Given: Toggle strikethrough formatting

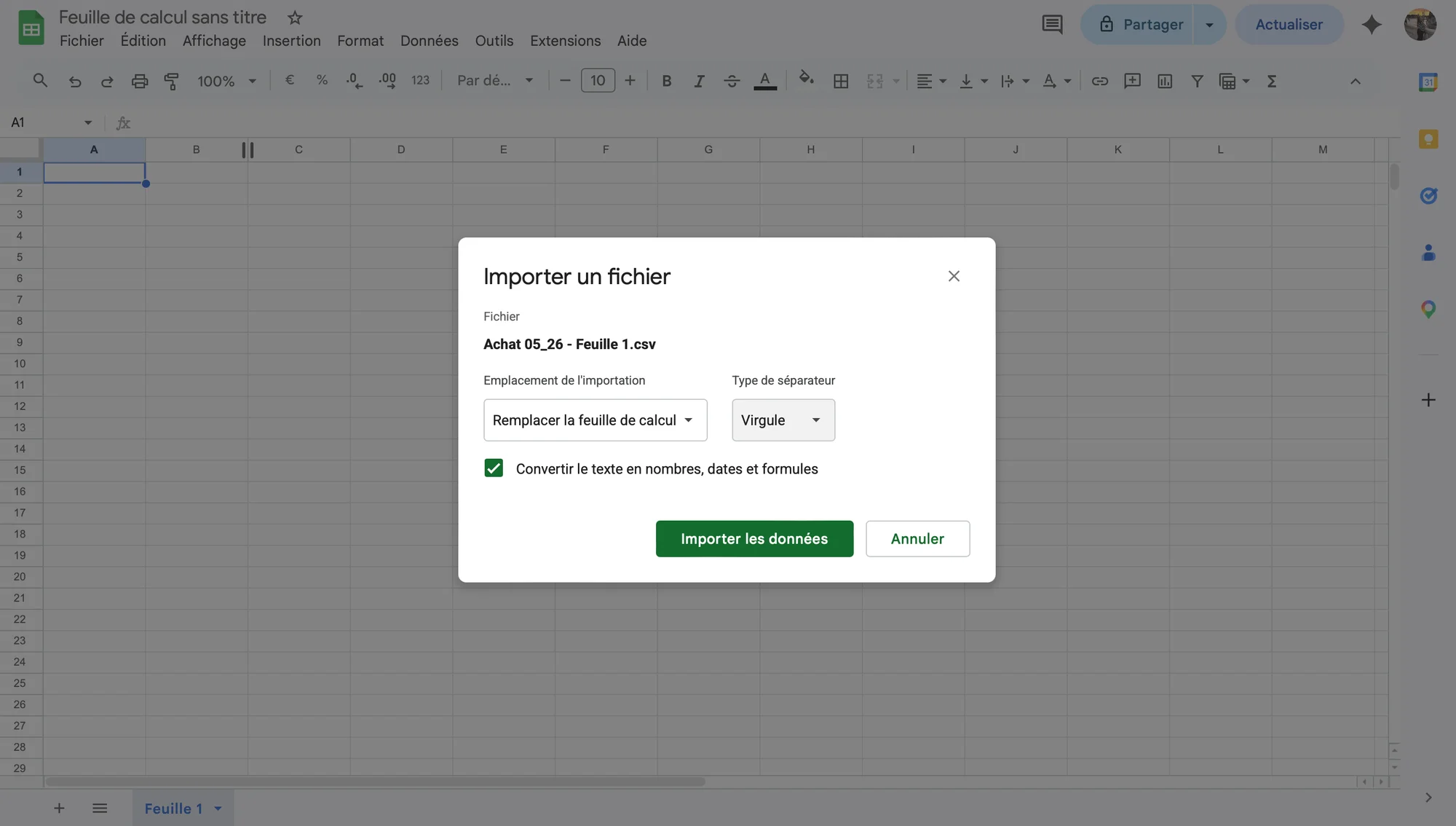Looking at the screenshot, I should [732, 81].
